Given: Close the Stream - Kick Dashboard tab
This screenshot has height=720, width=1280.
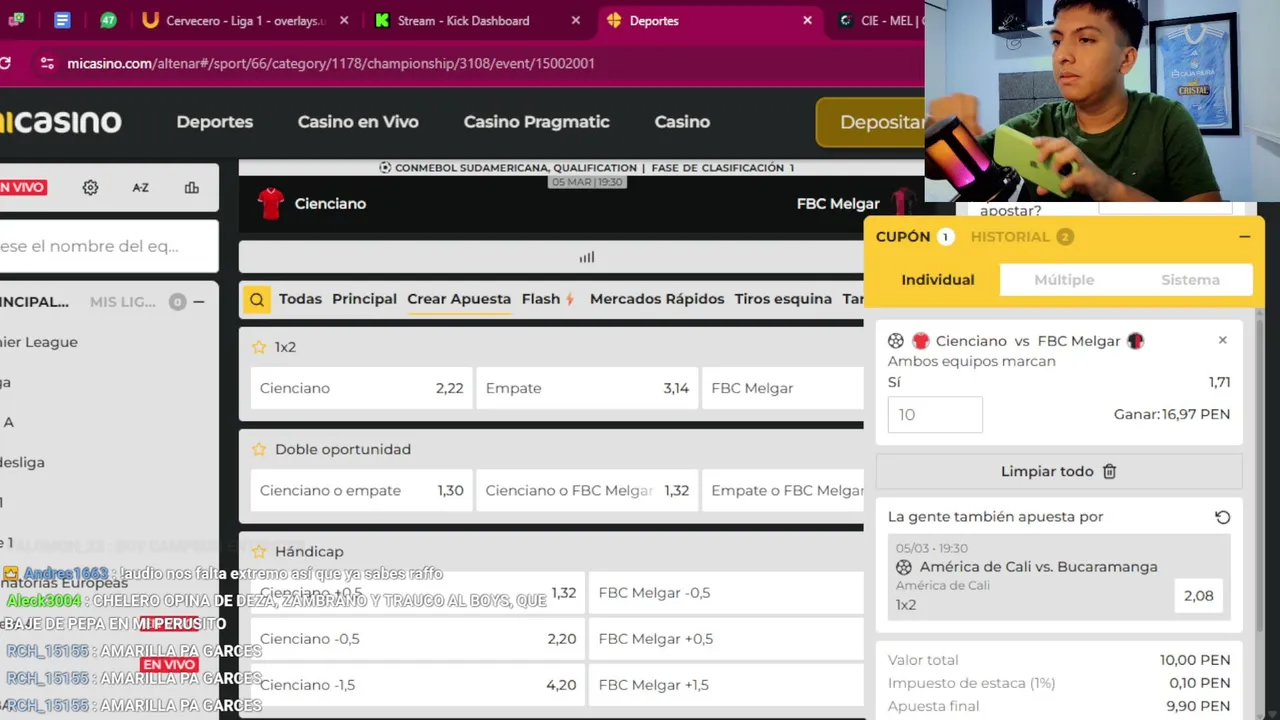Looking at the screenshot, I should (575, 20).
